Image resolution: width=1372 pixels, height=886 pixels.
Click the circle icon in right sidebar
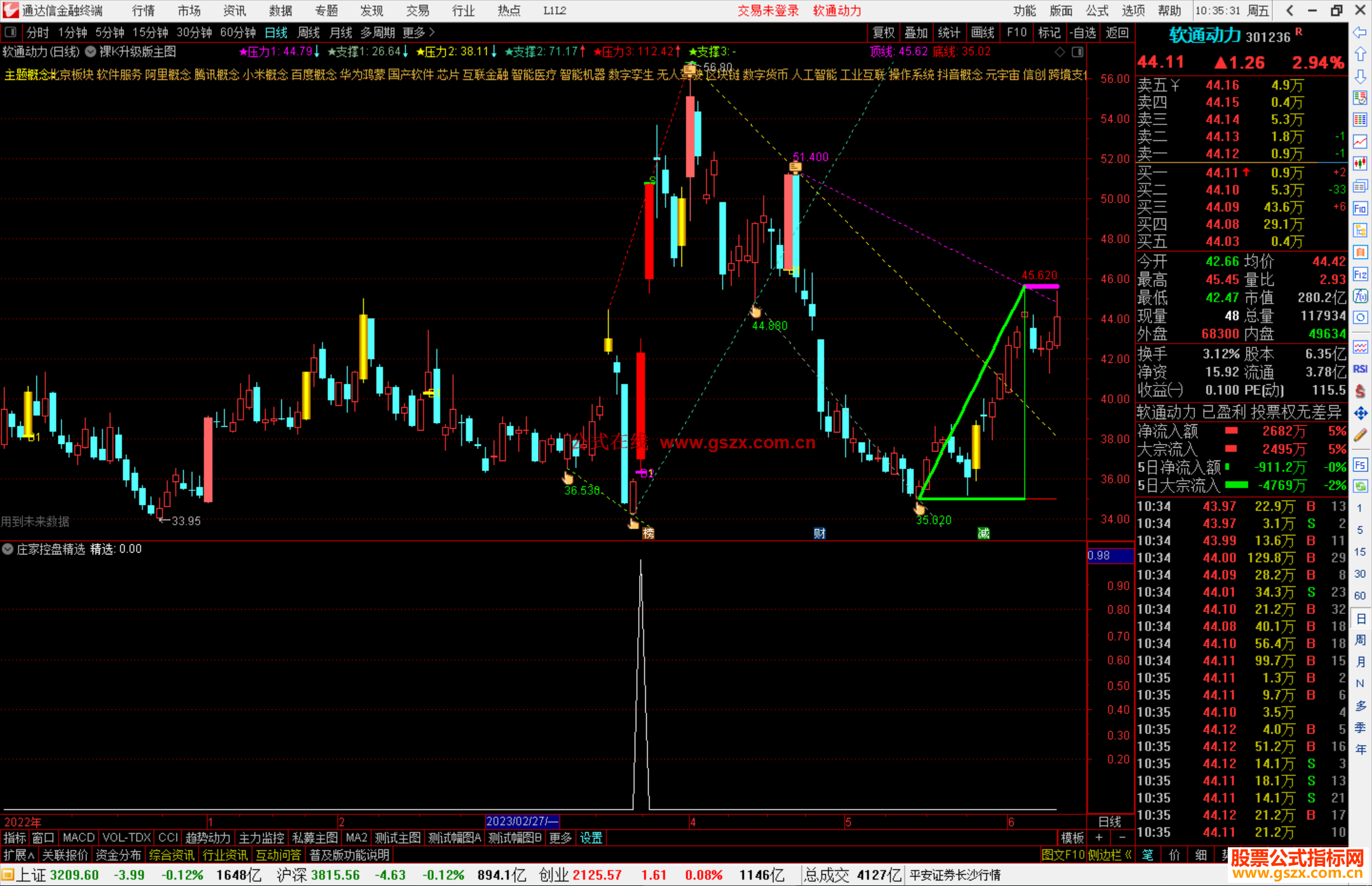point(1360,318)
